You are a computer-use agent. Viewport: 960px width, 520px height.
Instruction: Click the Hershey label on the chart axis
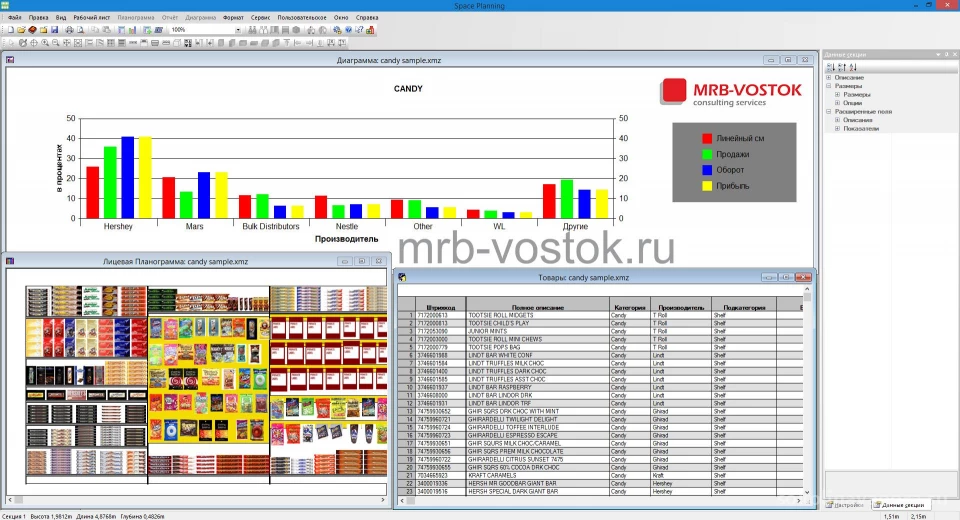(x=118, y=226)
